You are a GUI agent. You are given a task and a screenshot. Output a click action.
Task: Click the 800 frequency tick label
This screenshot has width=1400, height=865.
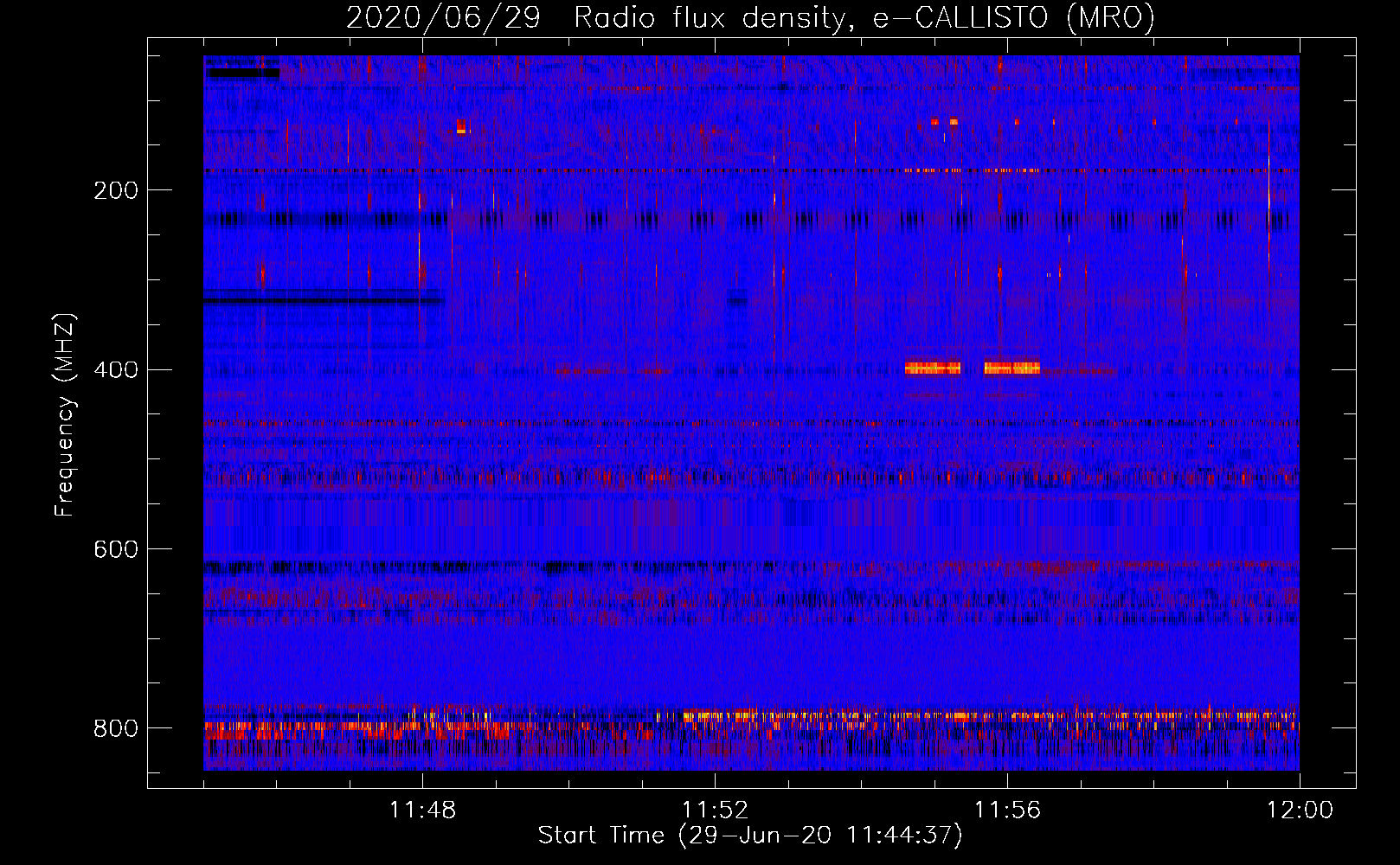coord(116,728)
